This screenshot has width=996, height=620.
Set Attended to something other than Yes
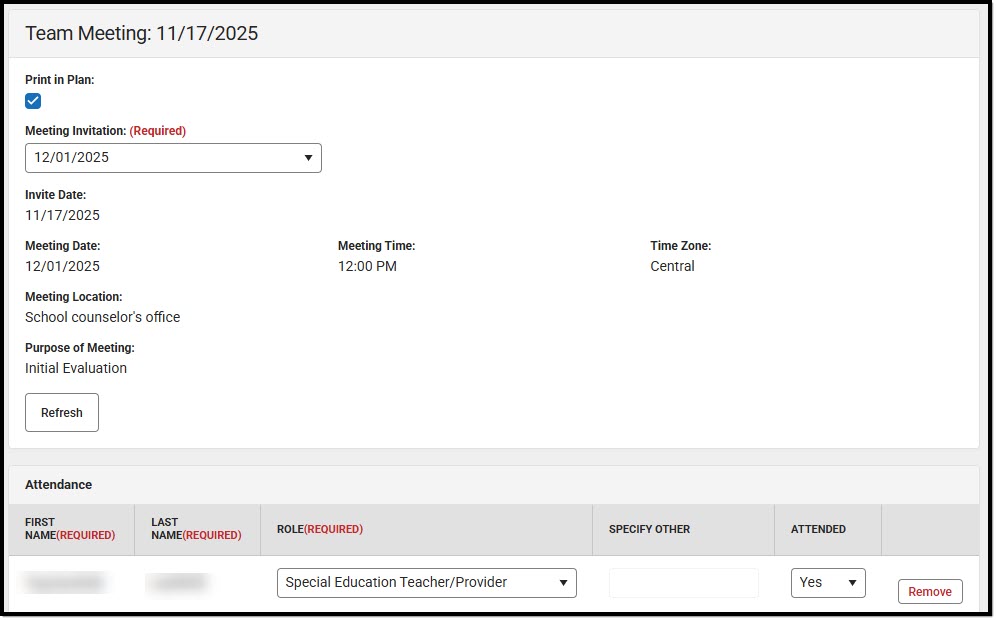pos(828,583)
